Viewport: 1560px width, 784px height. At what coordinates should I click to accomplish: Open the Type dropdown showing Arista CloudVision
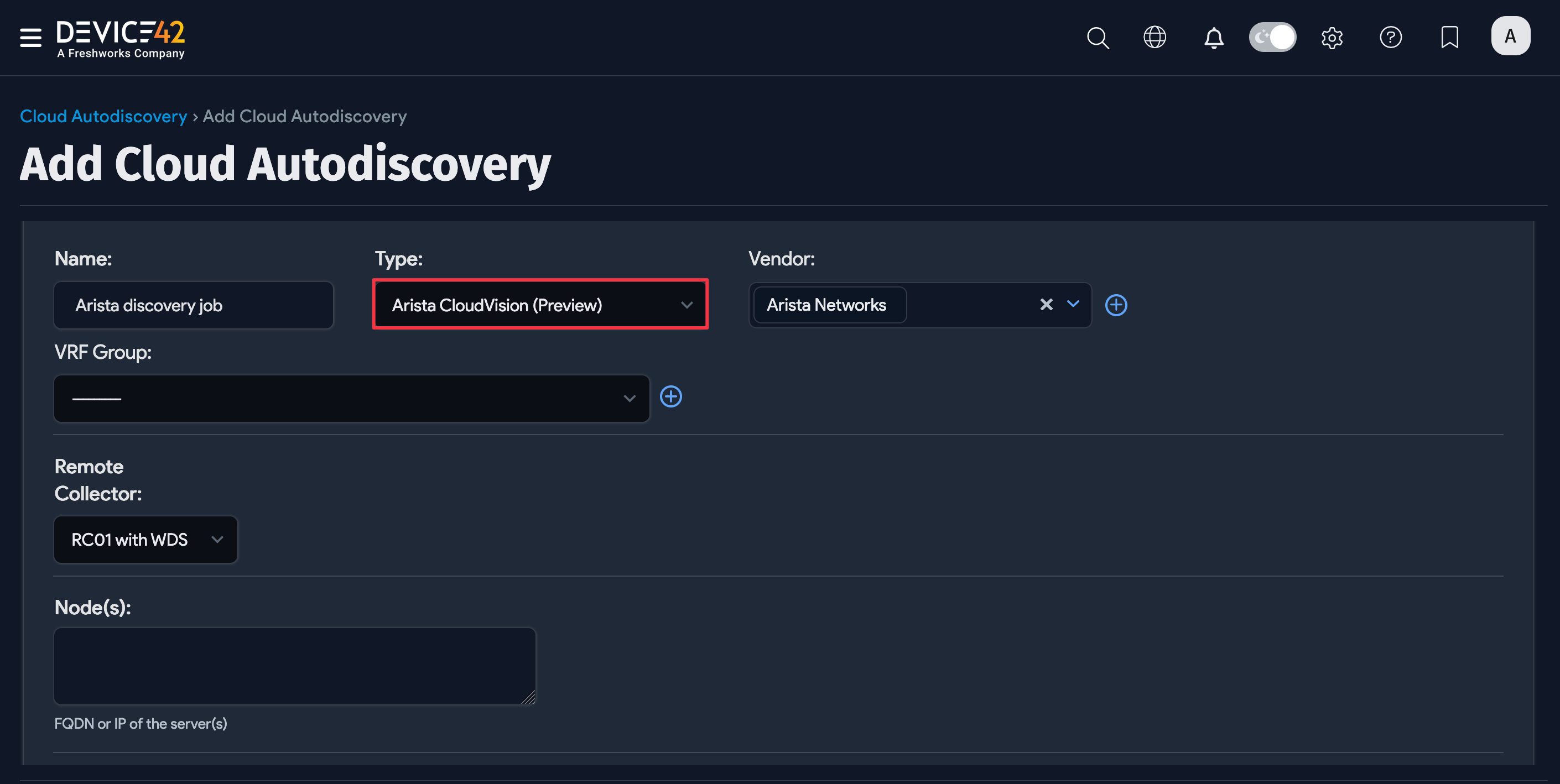[x=539, y=305]
